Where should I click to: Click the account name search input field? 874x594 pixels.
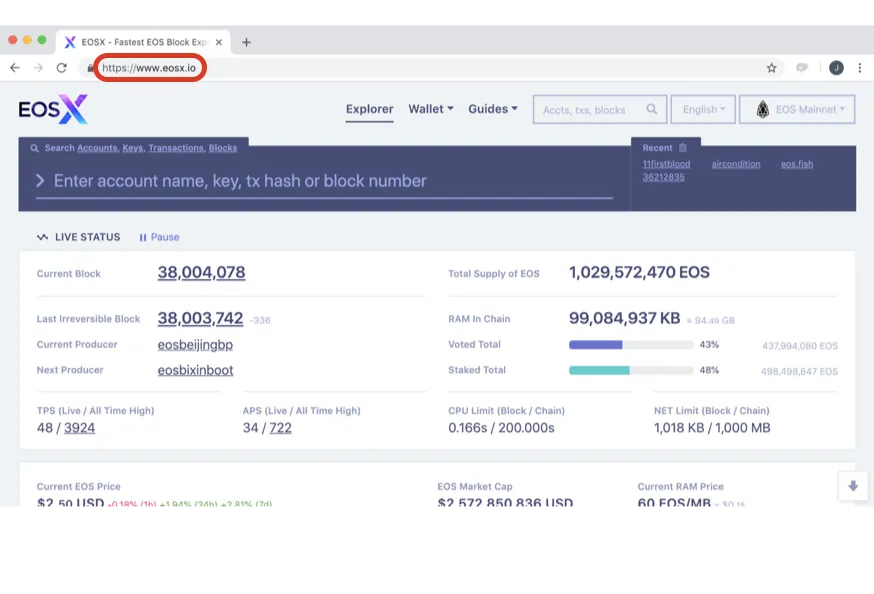pyautogui.click(x=324, y=181)
